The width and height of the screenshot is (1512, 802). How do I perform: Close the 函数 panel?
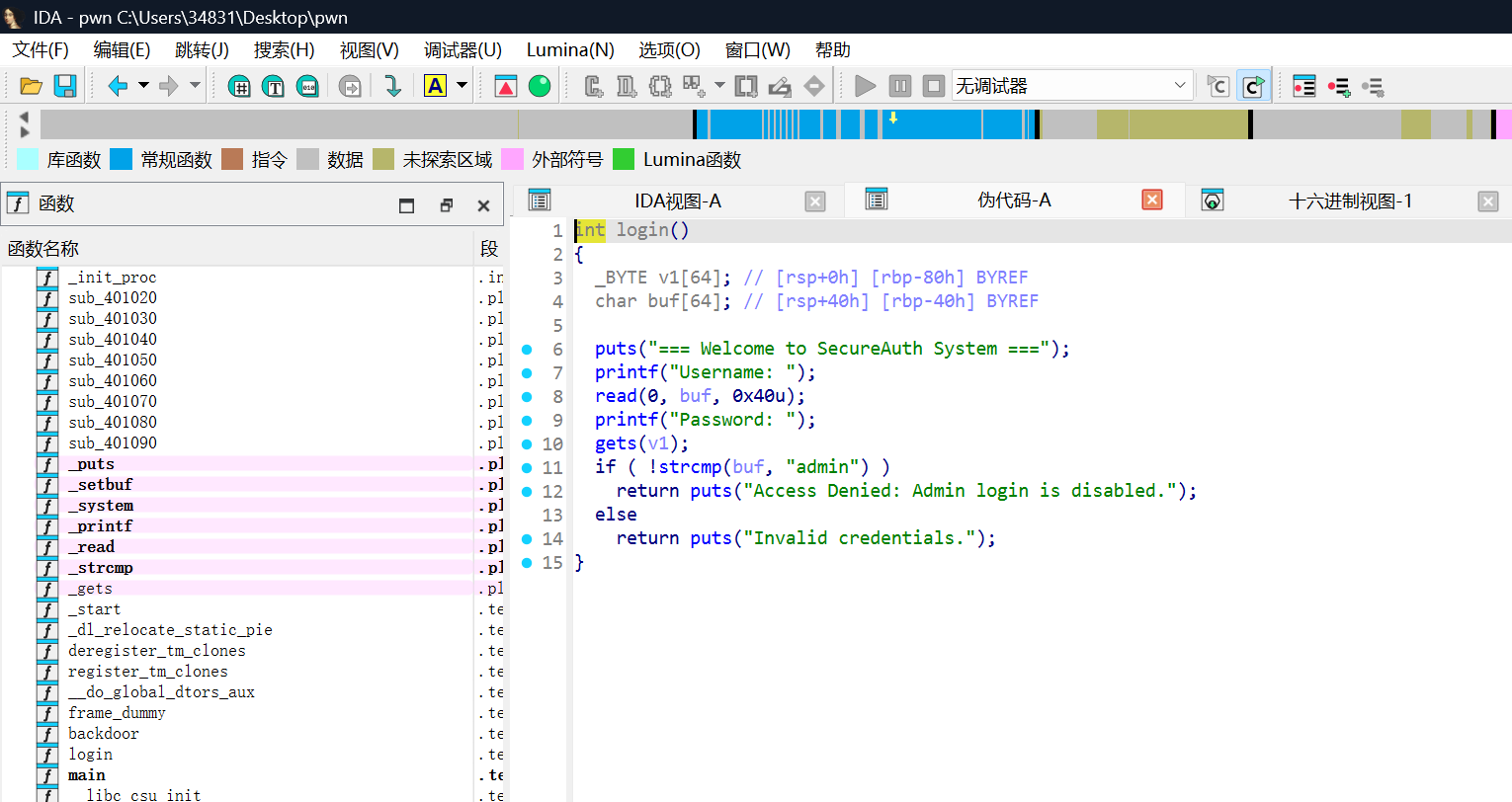coord(483,205)
